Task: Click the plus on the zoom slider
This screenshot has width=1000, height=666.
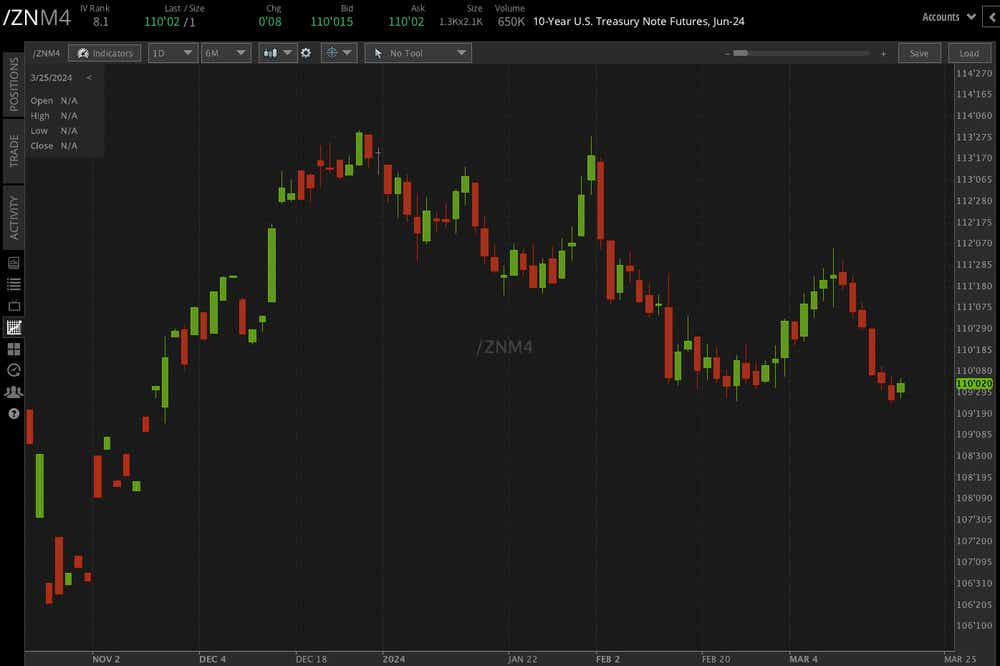Action: click(x=884, y=52)
